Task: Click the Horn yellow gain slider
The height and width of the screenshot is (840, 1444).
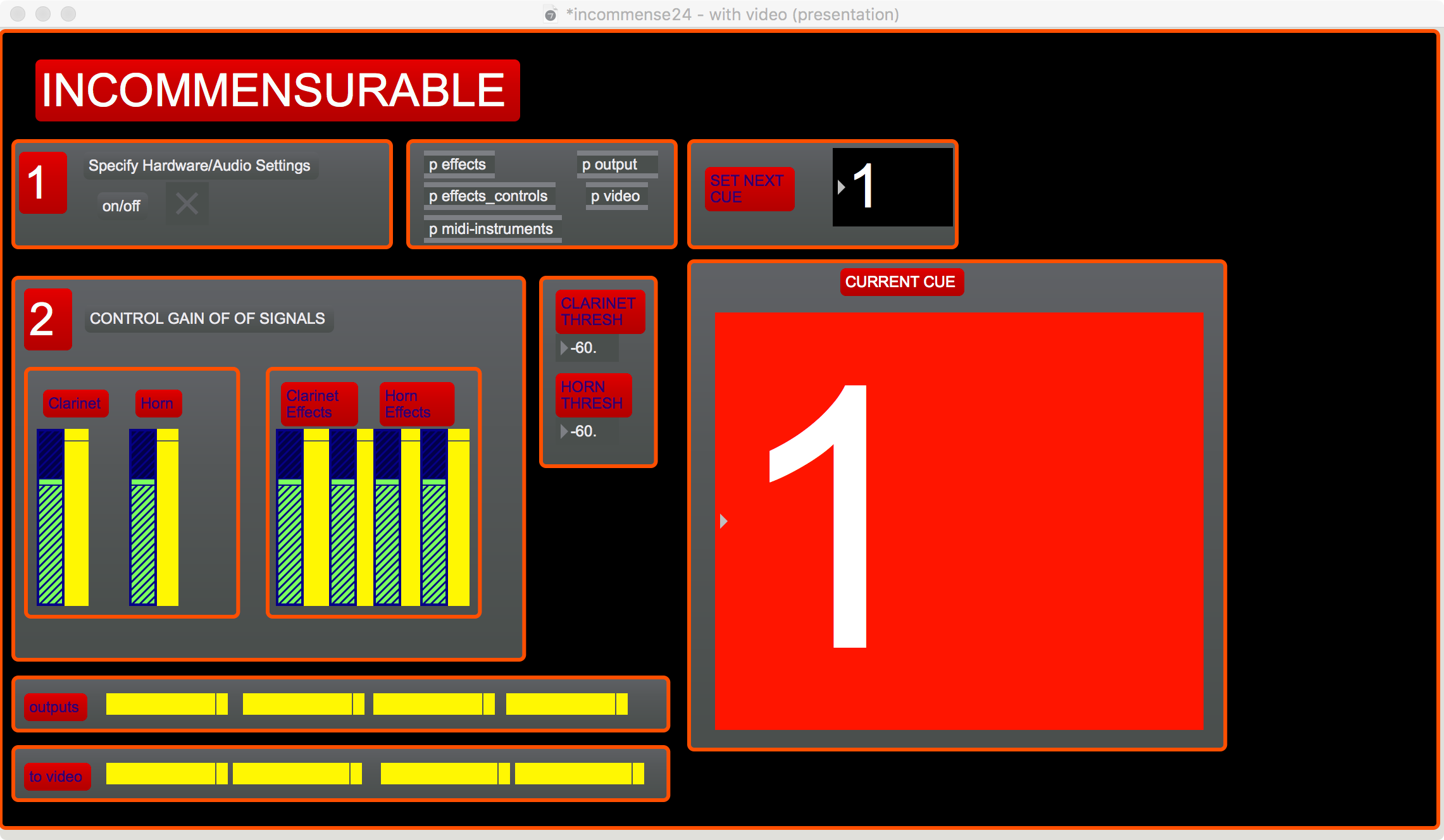Action: point(168,519)
